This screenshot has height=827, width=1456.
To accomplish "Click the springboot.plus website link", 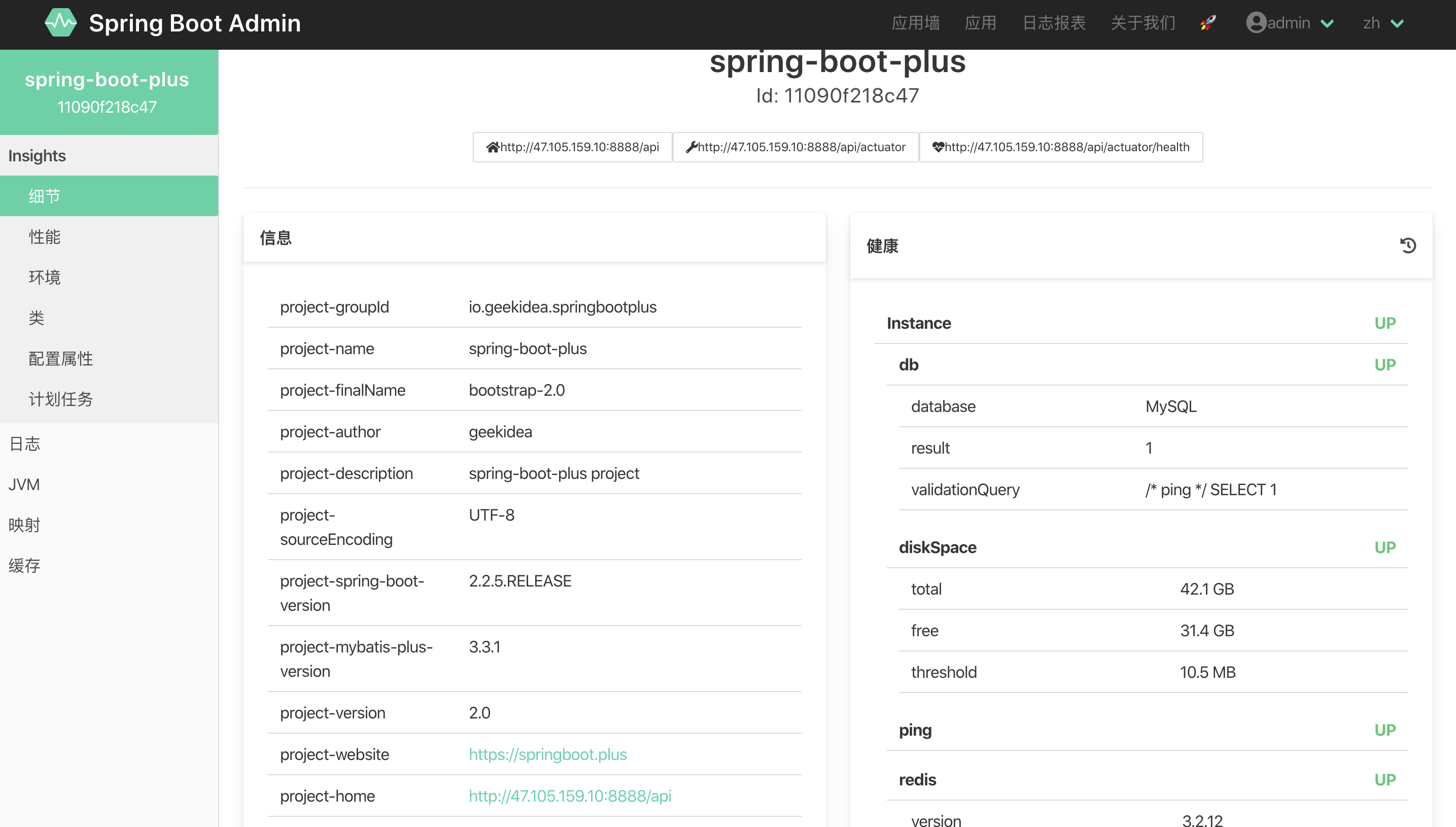I will pos(547,754).
